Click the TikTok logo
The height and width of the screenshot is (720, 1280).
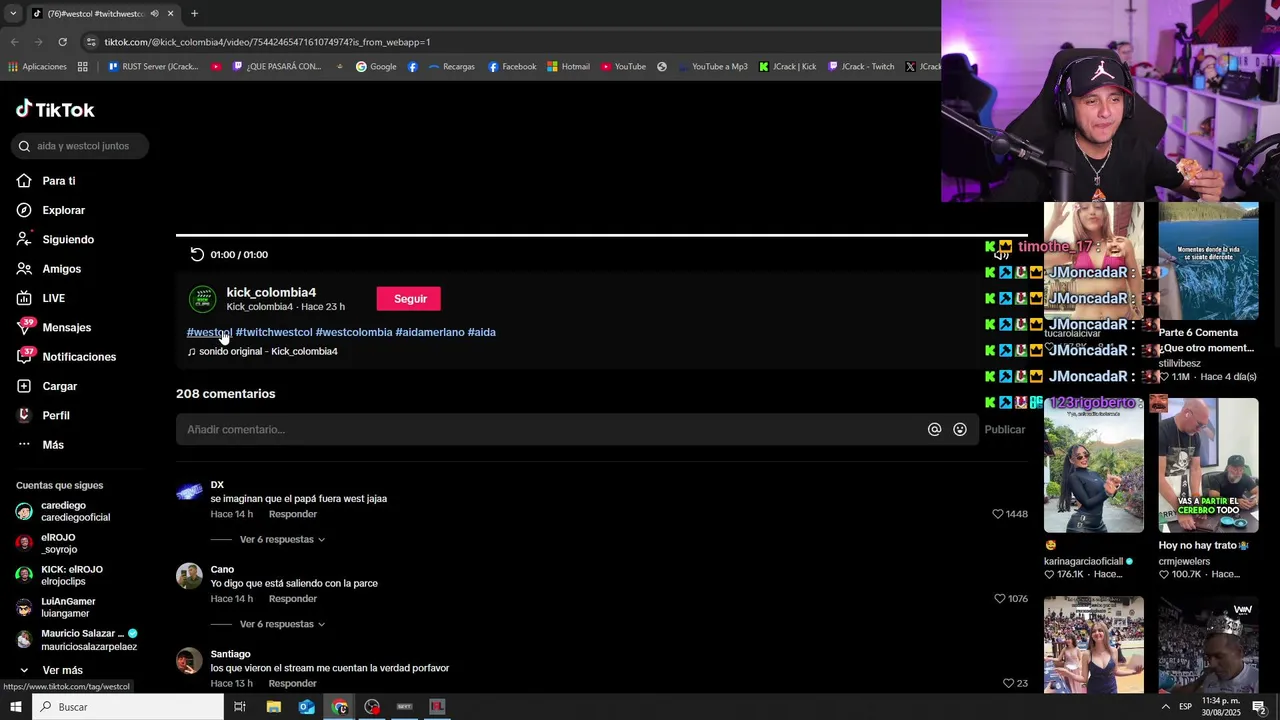point(55,109)
